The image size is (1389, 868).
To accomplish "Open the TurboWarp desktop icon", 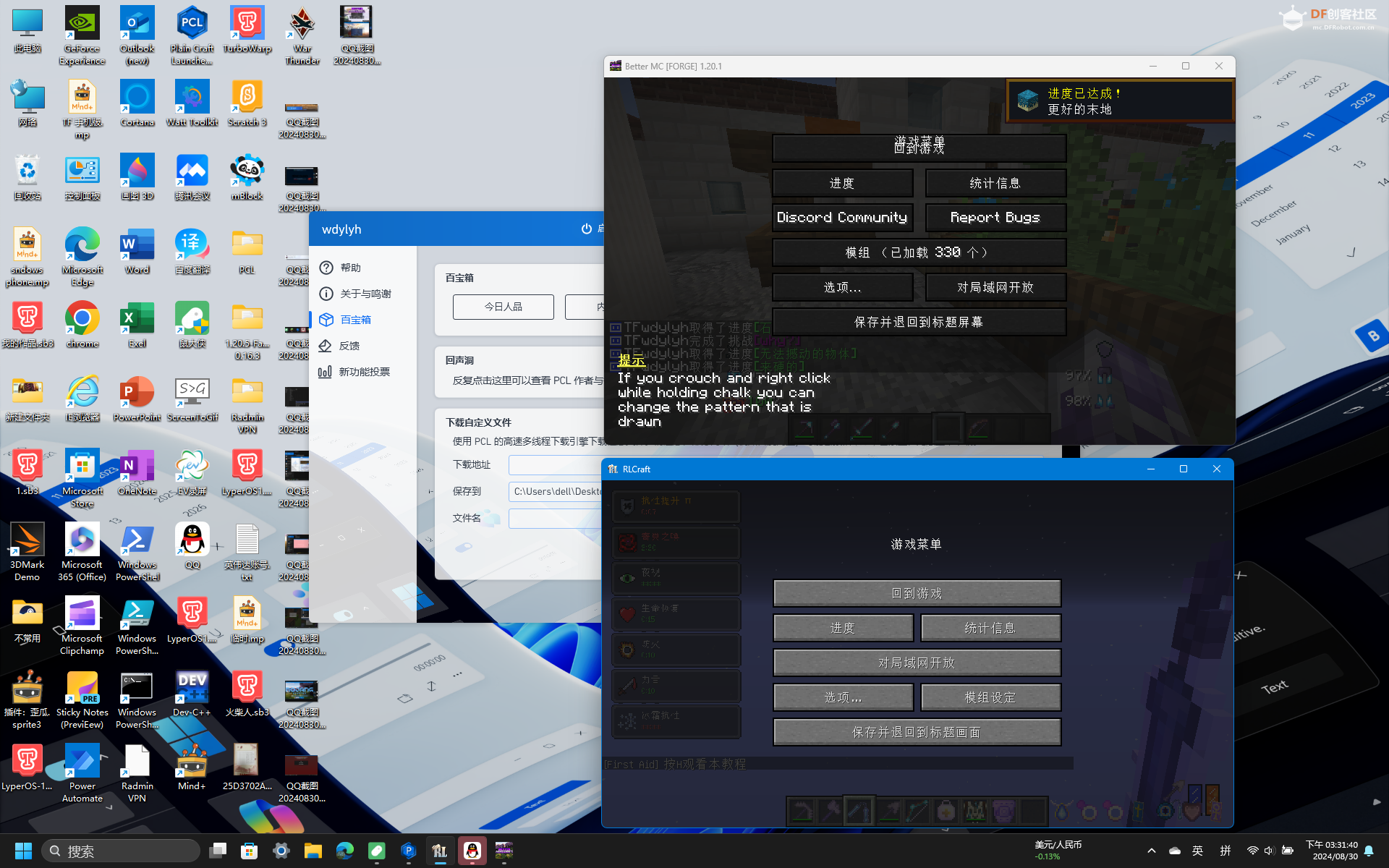I will (x=247, y=30).
